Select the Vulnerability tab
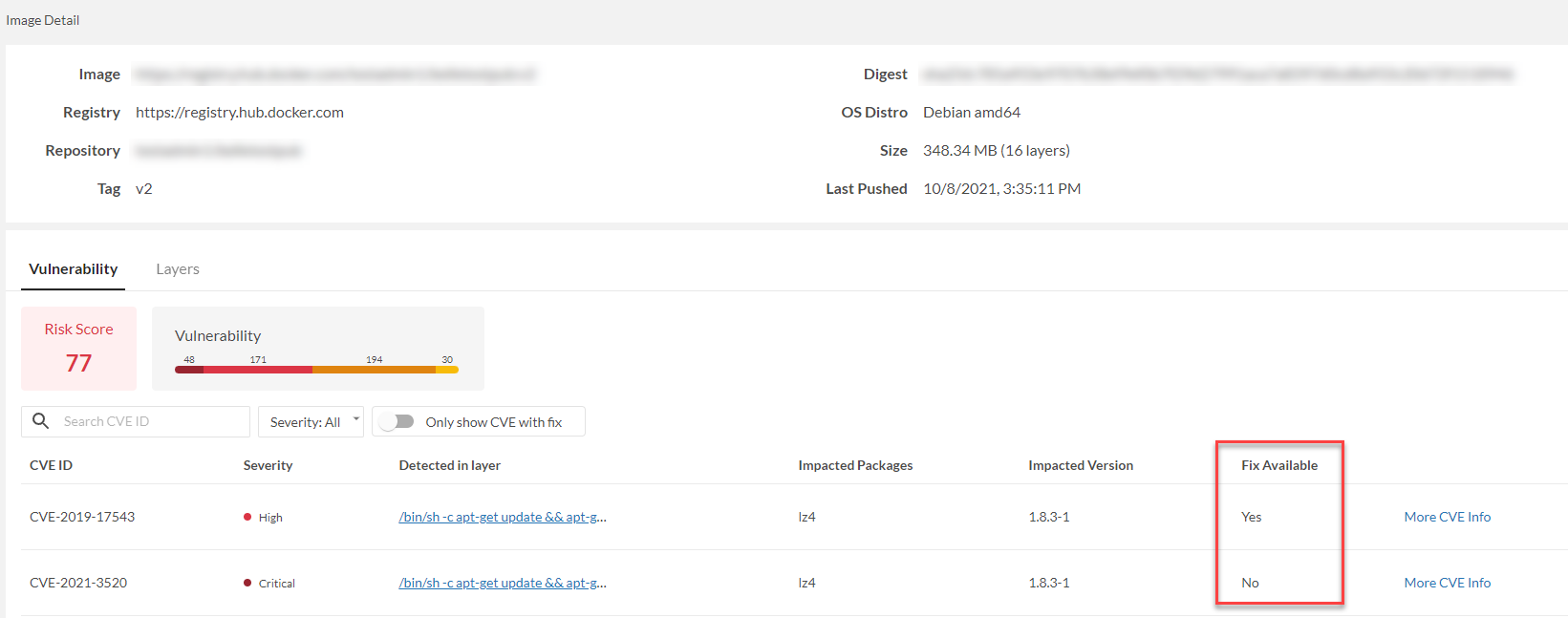The image size is (1568, 618). click(74, 269)
